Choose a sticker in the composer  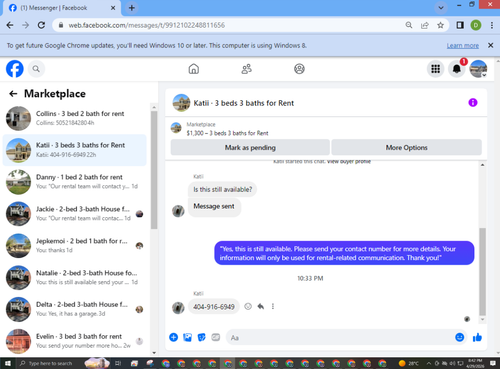(x=202, y=337)
